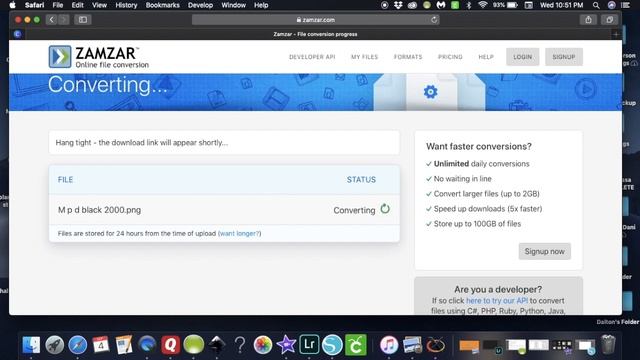
Task: Open the Help nav link
Action: 486,57
